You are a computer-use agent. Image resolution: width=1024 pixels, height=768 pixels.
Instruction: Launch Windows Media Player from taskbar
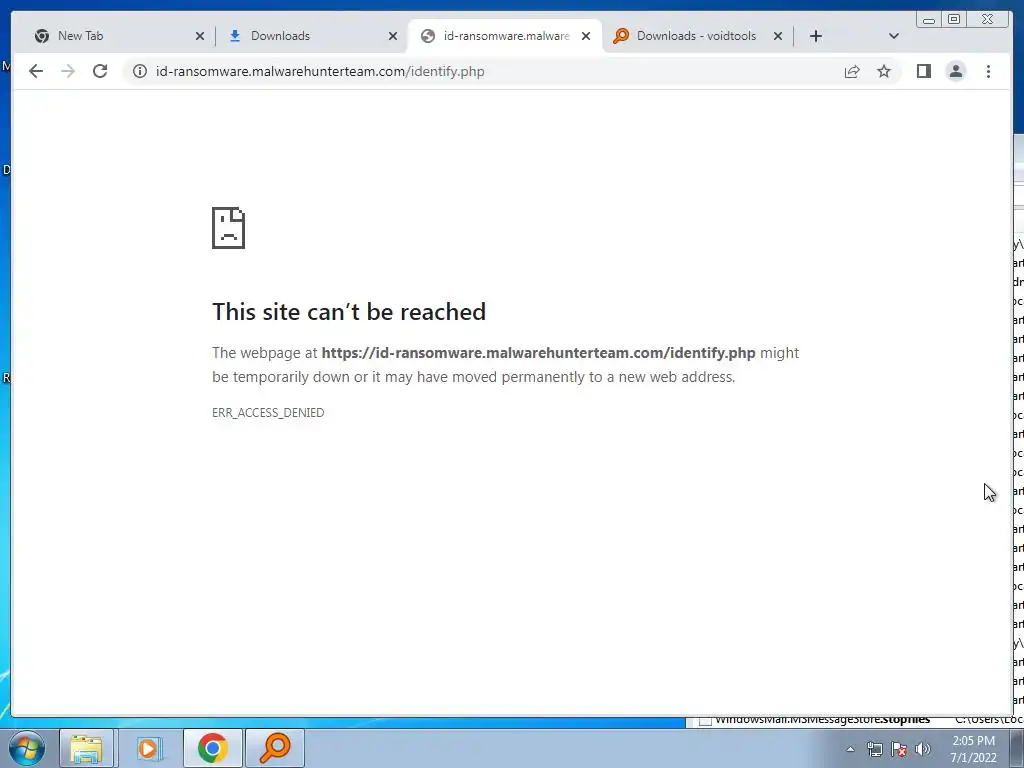148,748
